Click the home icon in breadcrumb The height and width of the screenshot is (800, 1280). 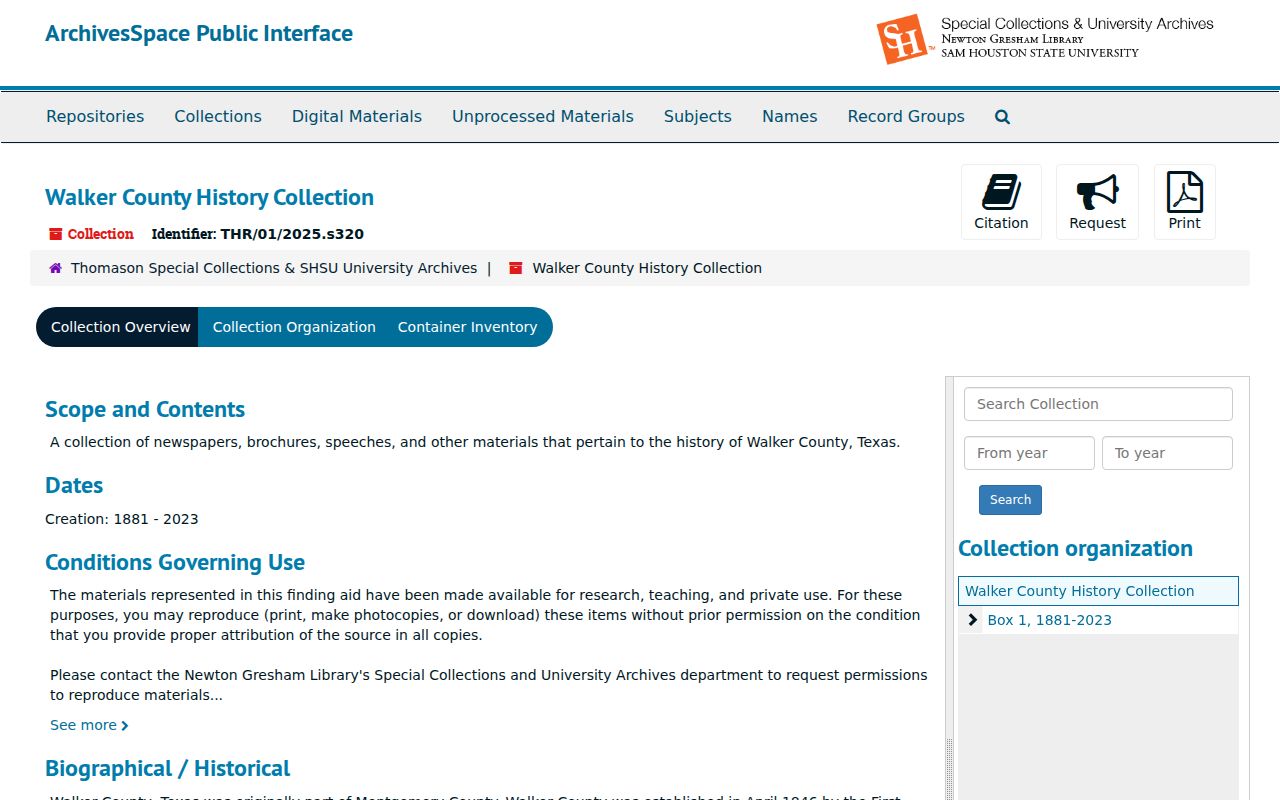(x=56, y=268)
